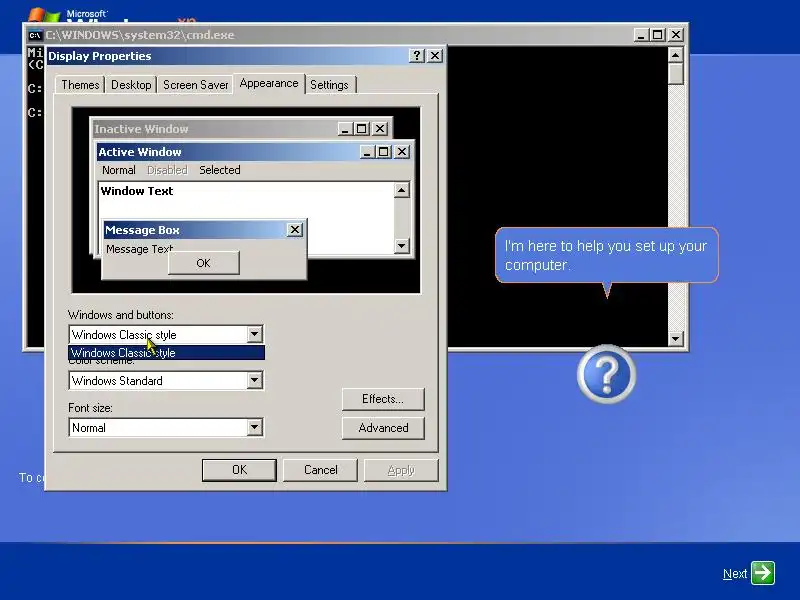The height and width of the screenshot is (600, 800).
Task: Close the Display Properties dialog
Action: click(x=435, y=56)
